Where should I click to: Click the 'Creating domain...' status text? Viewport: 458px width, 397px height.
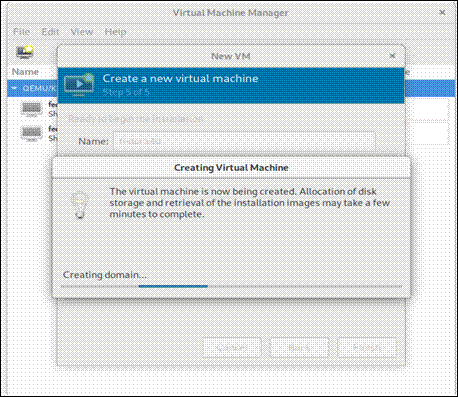pos(105,275)
